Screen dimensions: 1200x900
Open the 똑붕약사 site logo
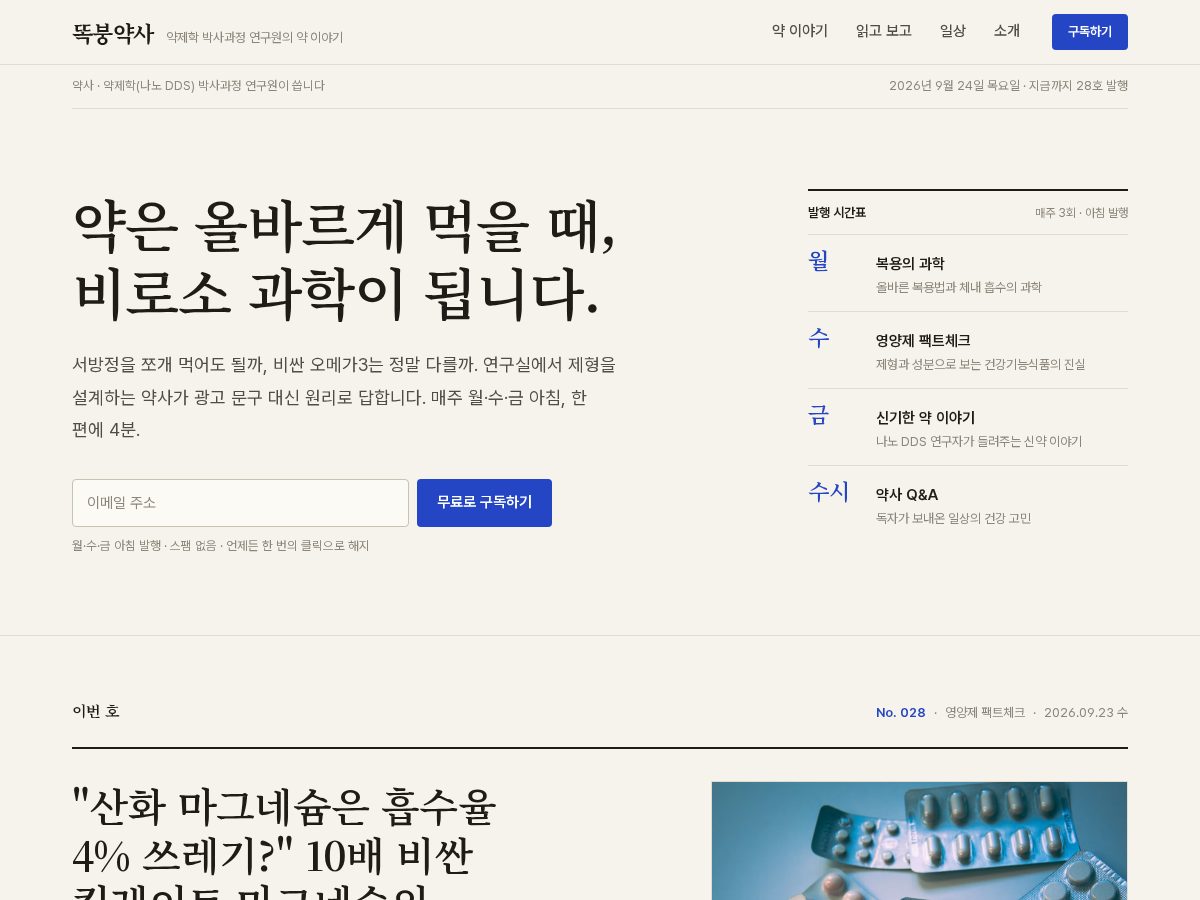(x=113, y=34)
